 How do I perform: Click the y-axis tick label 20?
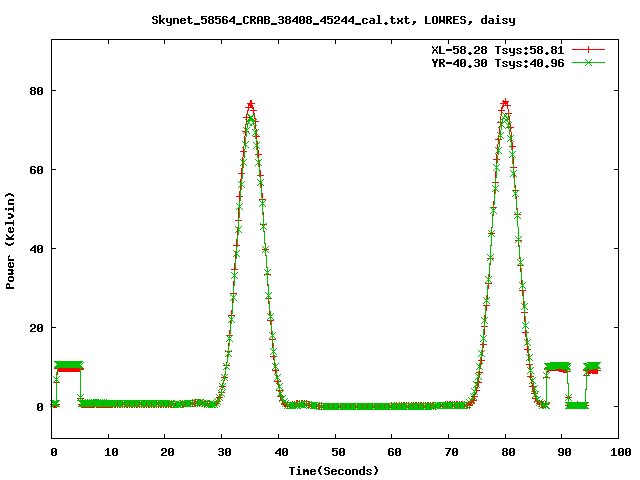pyautogui.click(x=36, y=328)
